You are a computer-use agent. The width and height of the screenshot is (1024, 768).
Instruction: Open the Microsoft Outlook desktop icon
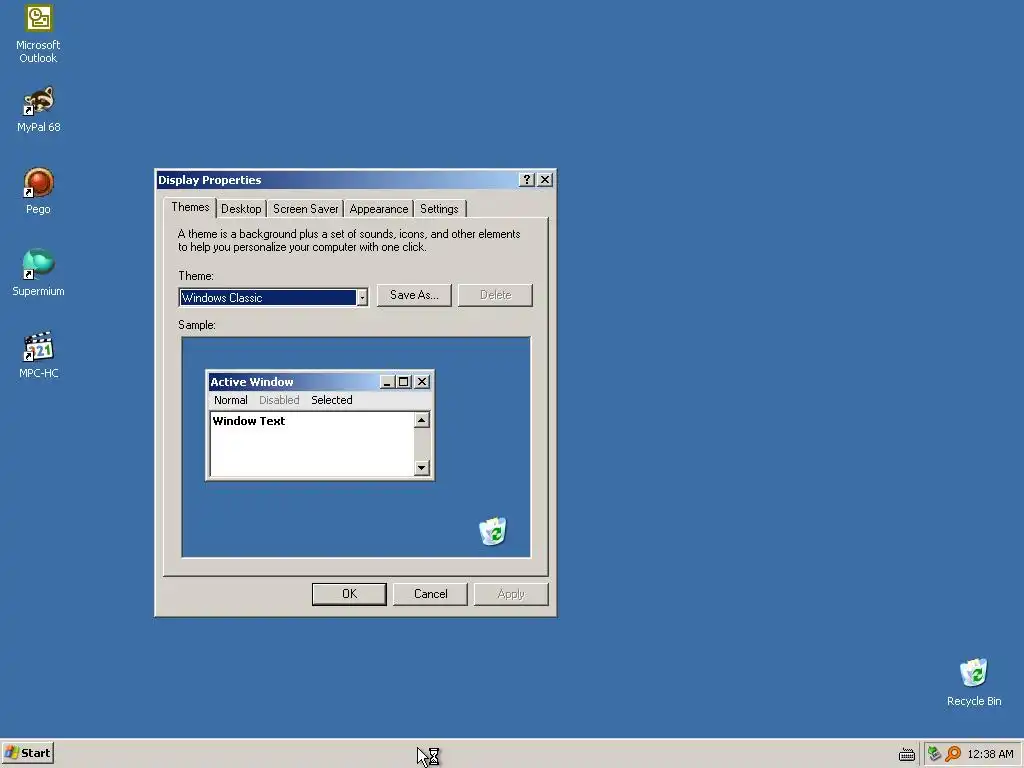pos(38,34)
